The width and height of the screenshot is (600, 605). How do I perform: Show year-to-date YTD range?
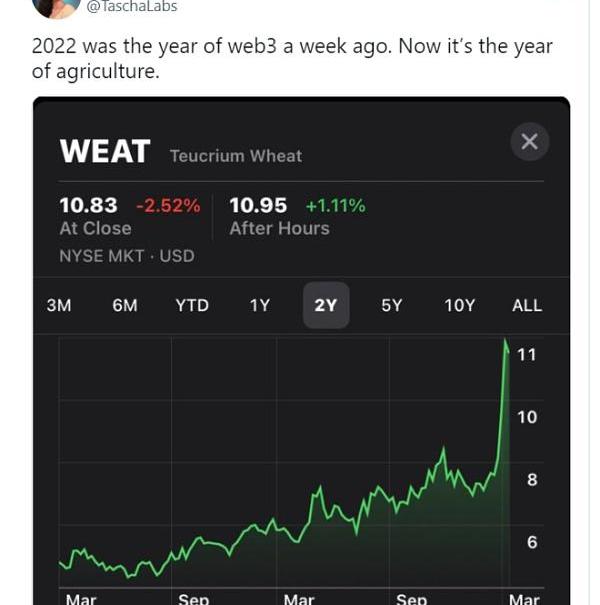click(x=192, y=305)
